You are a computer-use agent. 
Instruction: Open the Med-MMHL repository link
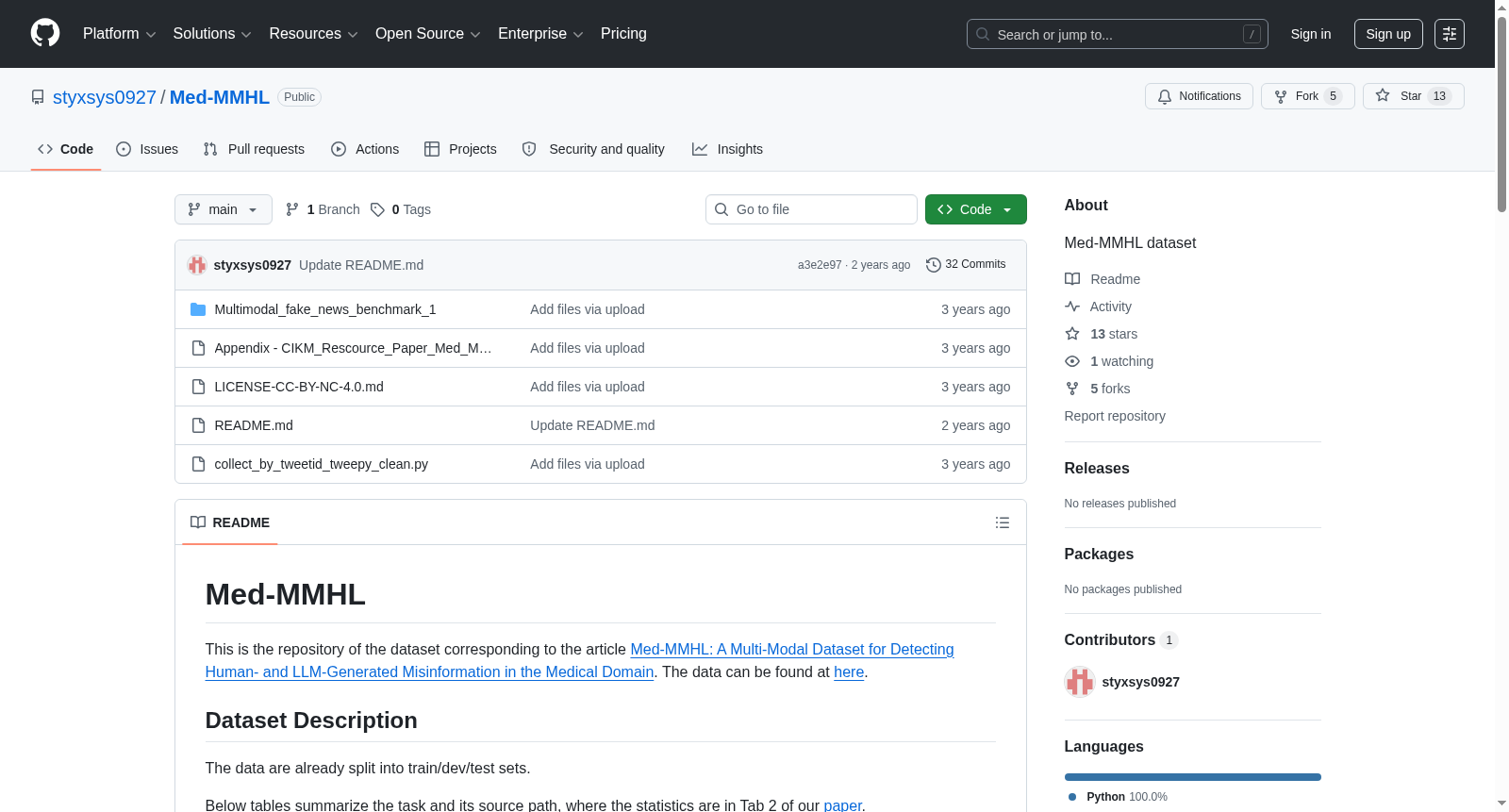(x=220, y=97)
